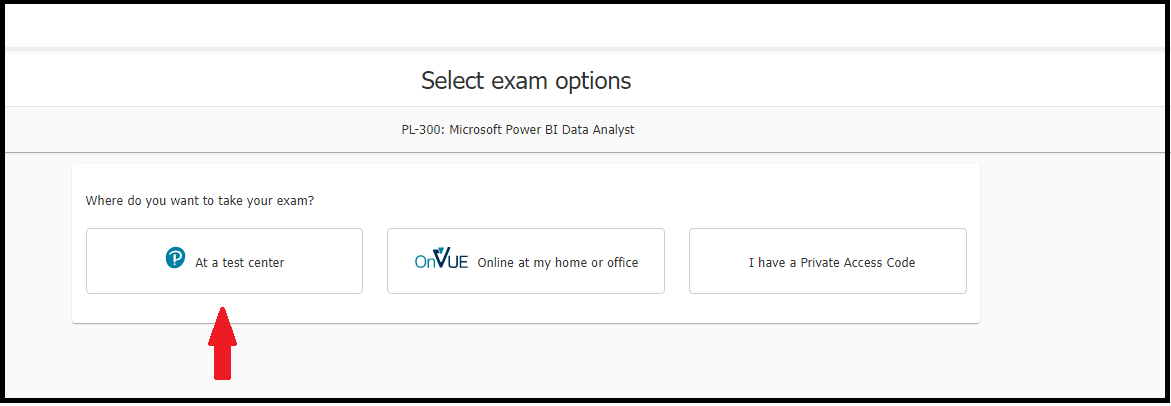Click the Where do you want to take your exam question

[x=200, y=201]
